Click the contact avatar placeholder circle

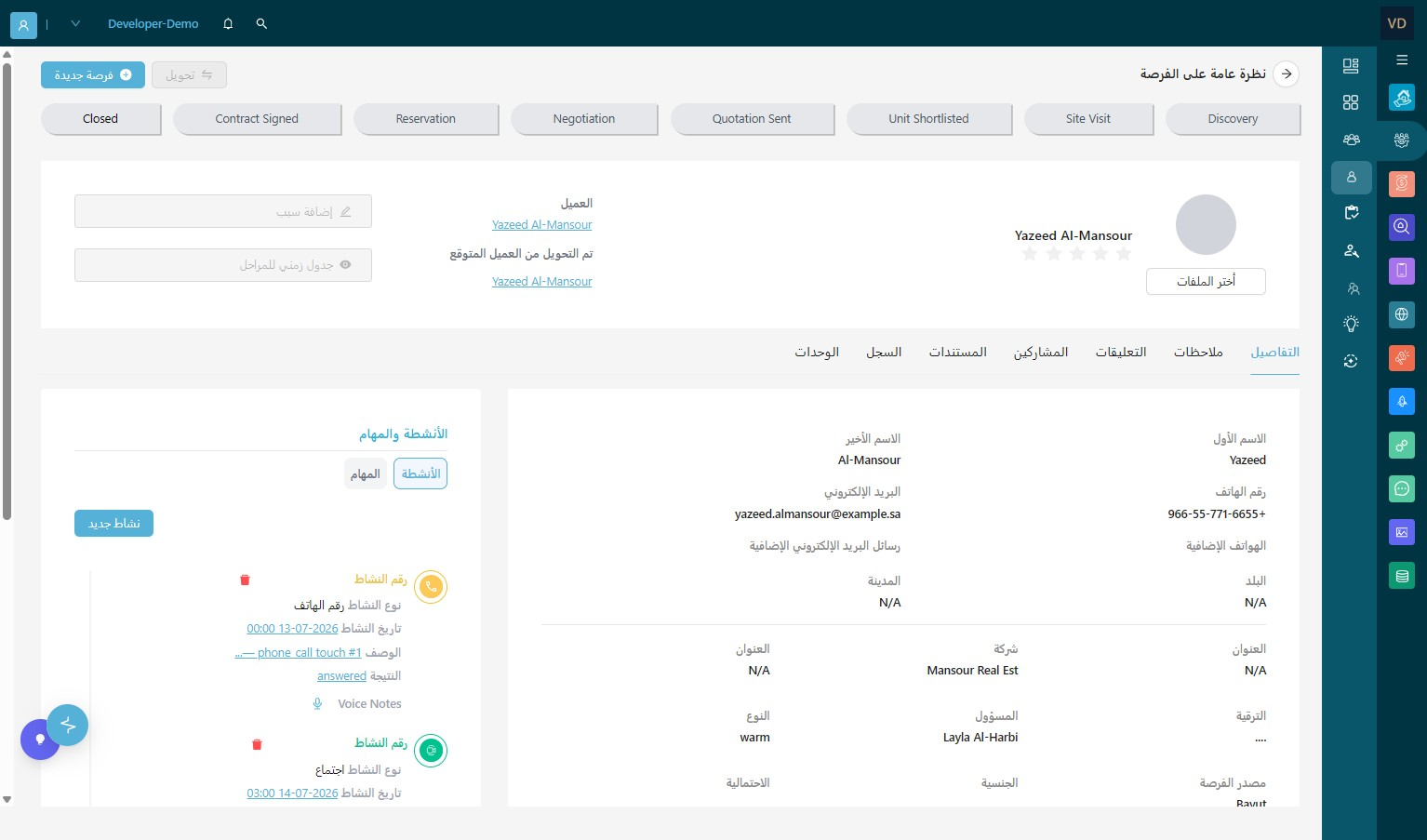point(1206,224)
